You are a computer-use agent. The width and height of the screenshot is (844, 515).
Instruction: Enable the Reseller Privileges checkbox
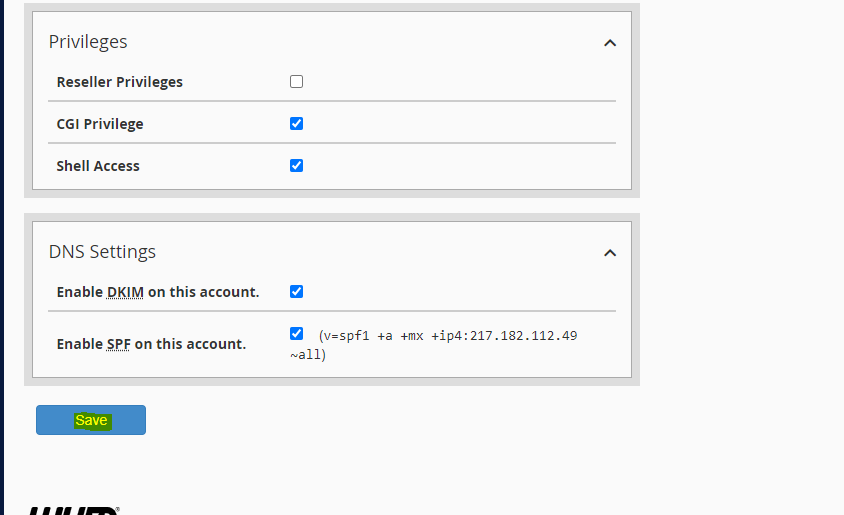296,82
